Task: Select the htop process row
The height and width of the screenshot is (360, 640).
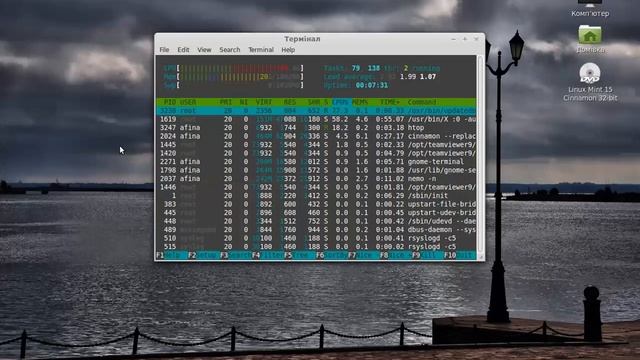Action: pyautogui.click(x=316, y=128)
